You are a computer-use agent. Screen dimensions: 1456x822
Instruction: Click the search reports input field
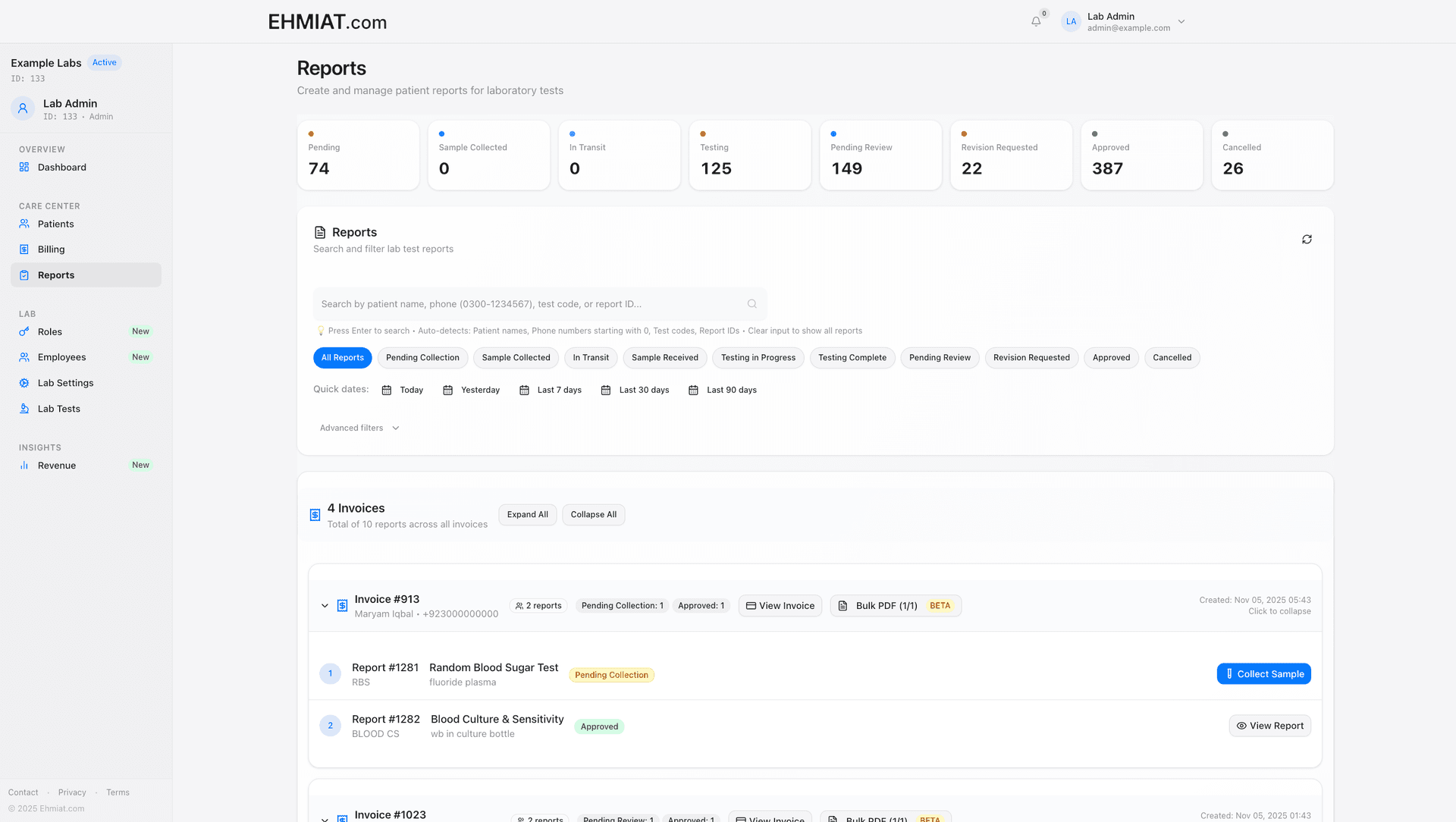point(540,304)
